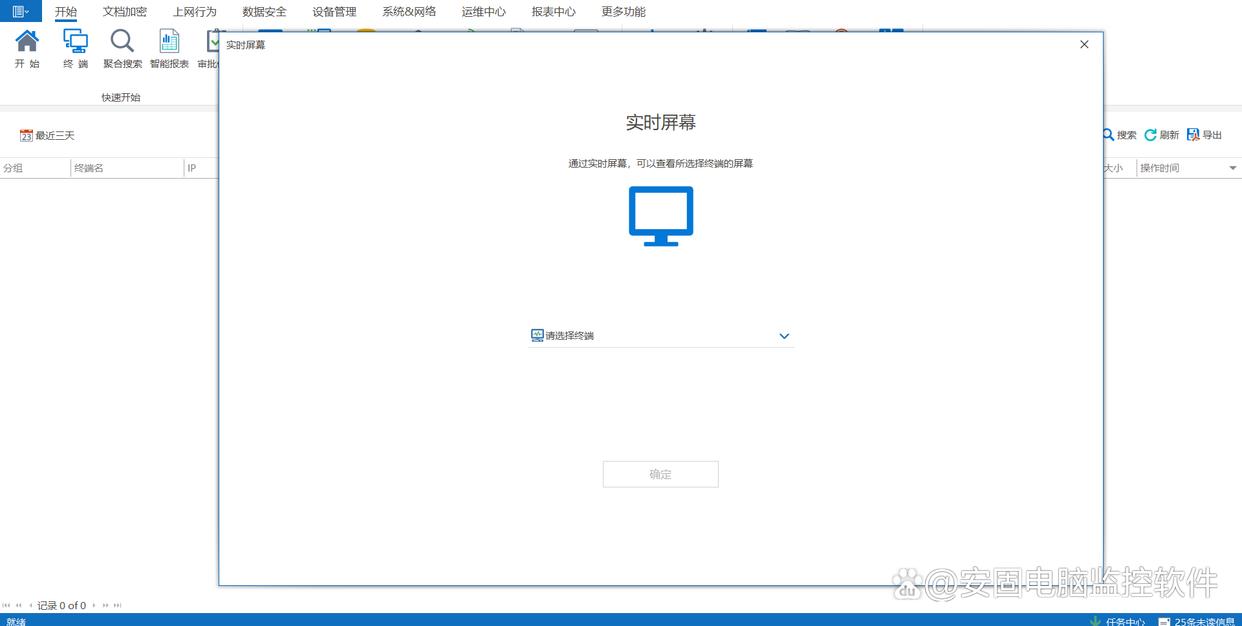Switch to the 设备管理 ribbon tab
The width and height of the screenshot is (1242, 626).
(x=334, y=12)
